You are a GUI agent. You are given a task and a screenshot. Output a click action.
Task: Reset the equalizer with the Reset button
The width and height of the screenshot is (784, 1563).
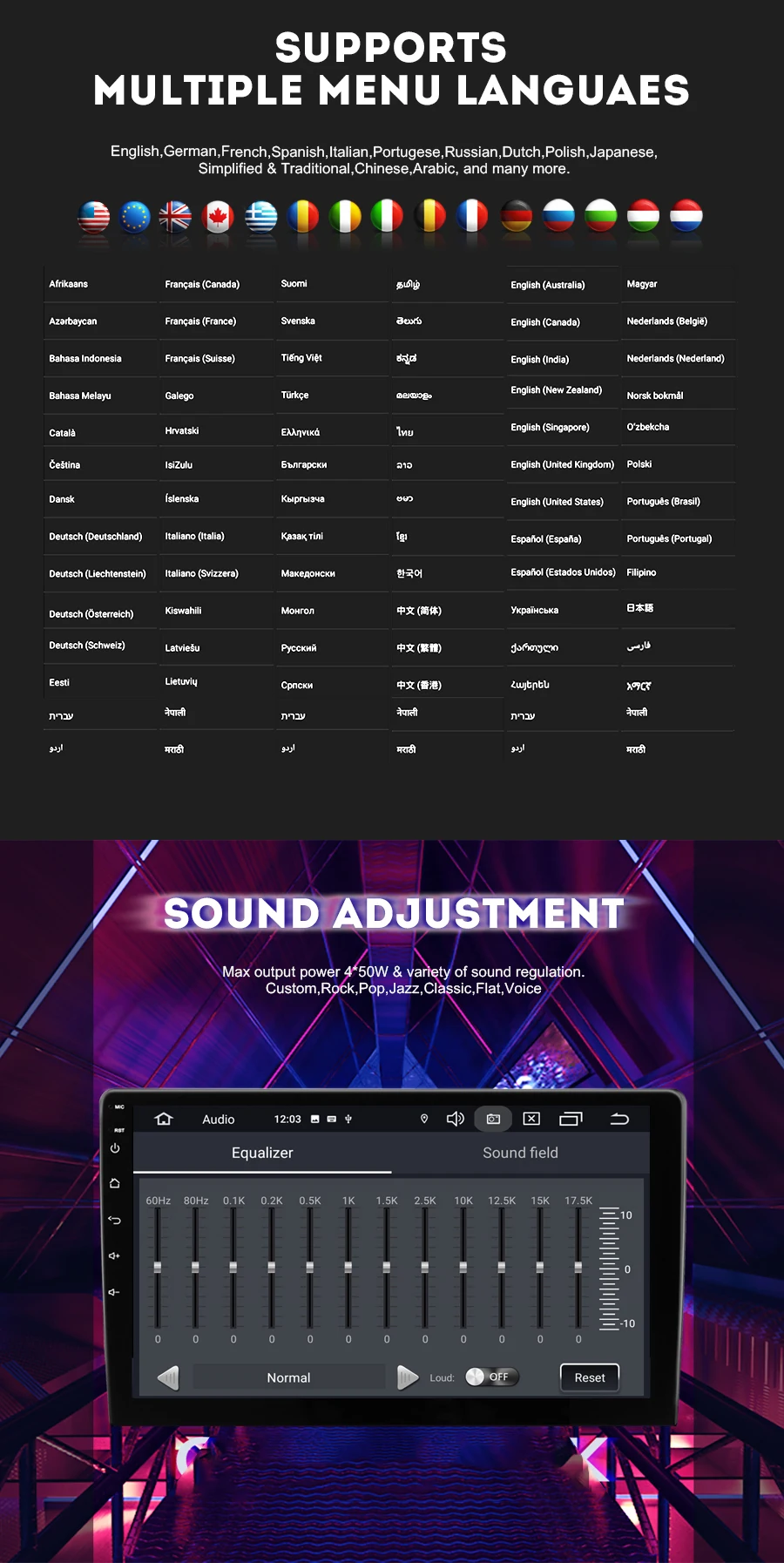(590, 1377)
